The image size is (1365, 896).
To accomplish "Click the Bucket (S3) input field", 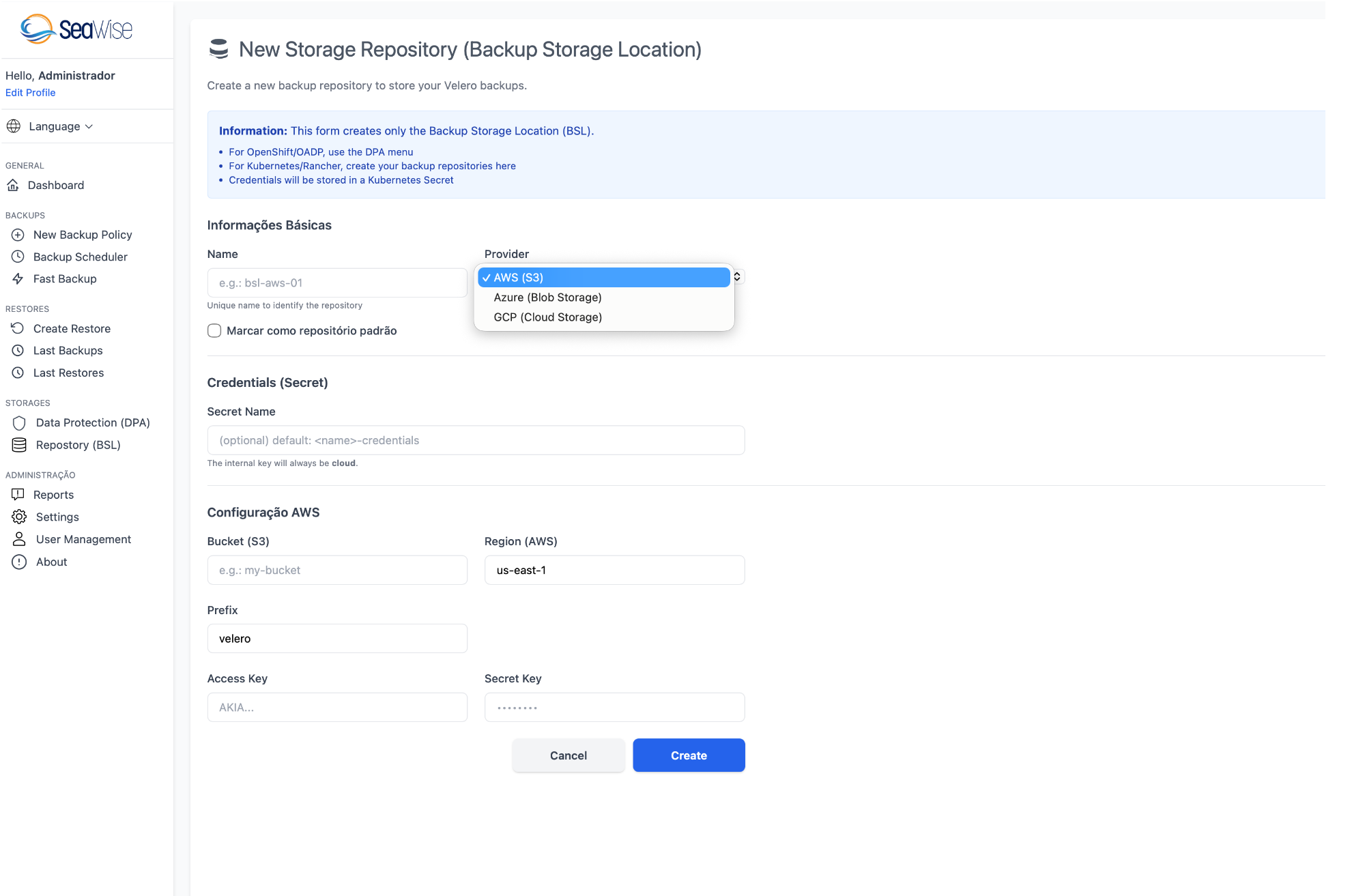I will coord(337,570).
